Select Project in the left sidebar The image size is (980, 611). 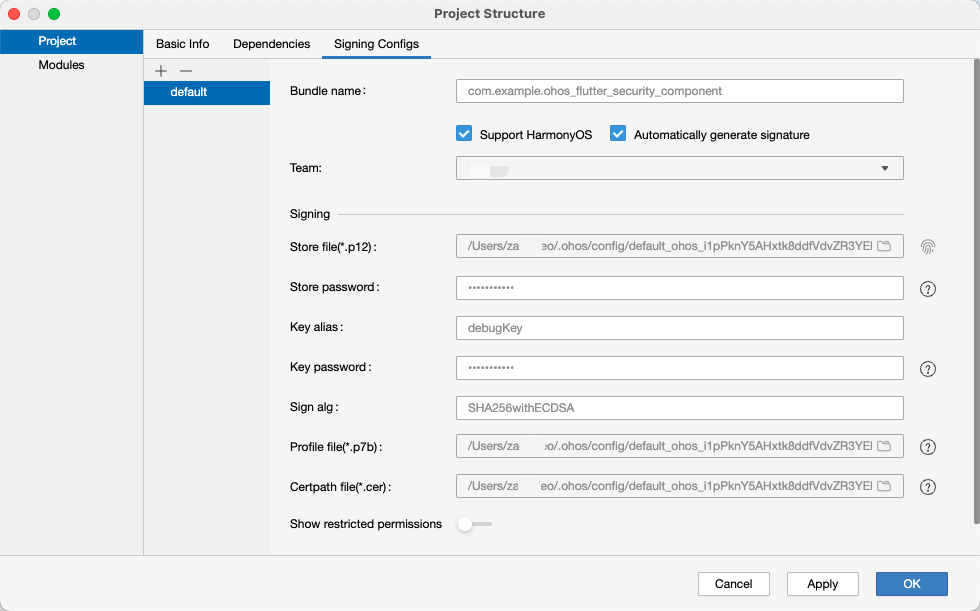click(71, 41)
